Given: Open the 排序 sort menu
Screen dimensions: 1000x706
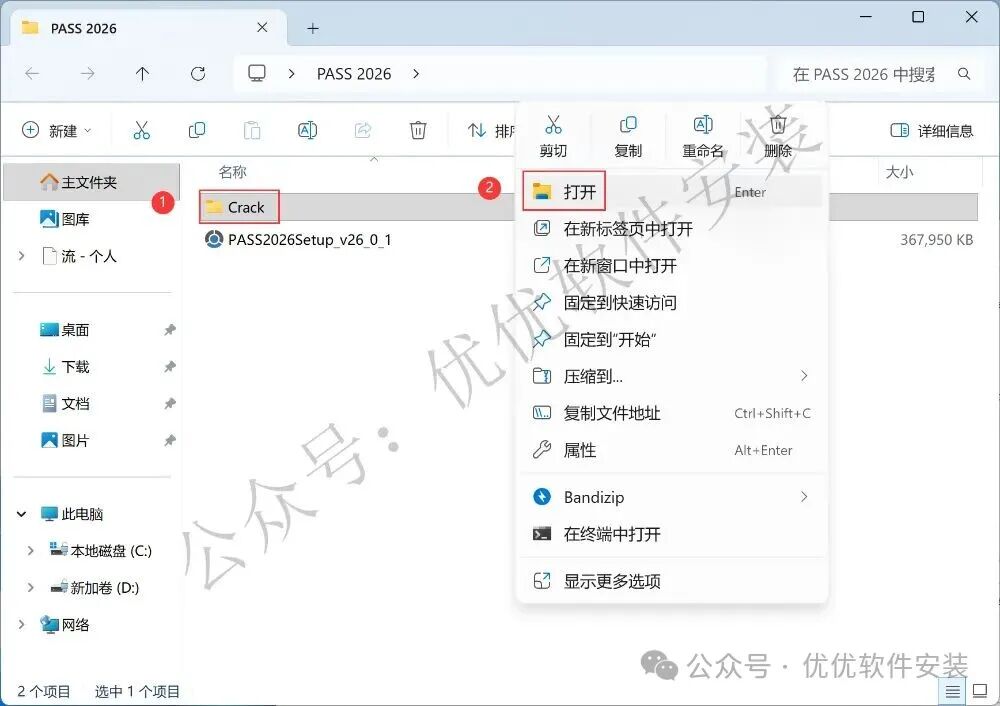Looking at the screenshot, I should click(490, 130).
